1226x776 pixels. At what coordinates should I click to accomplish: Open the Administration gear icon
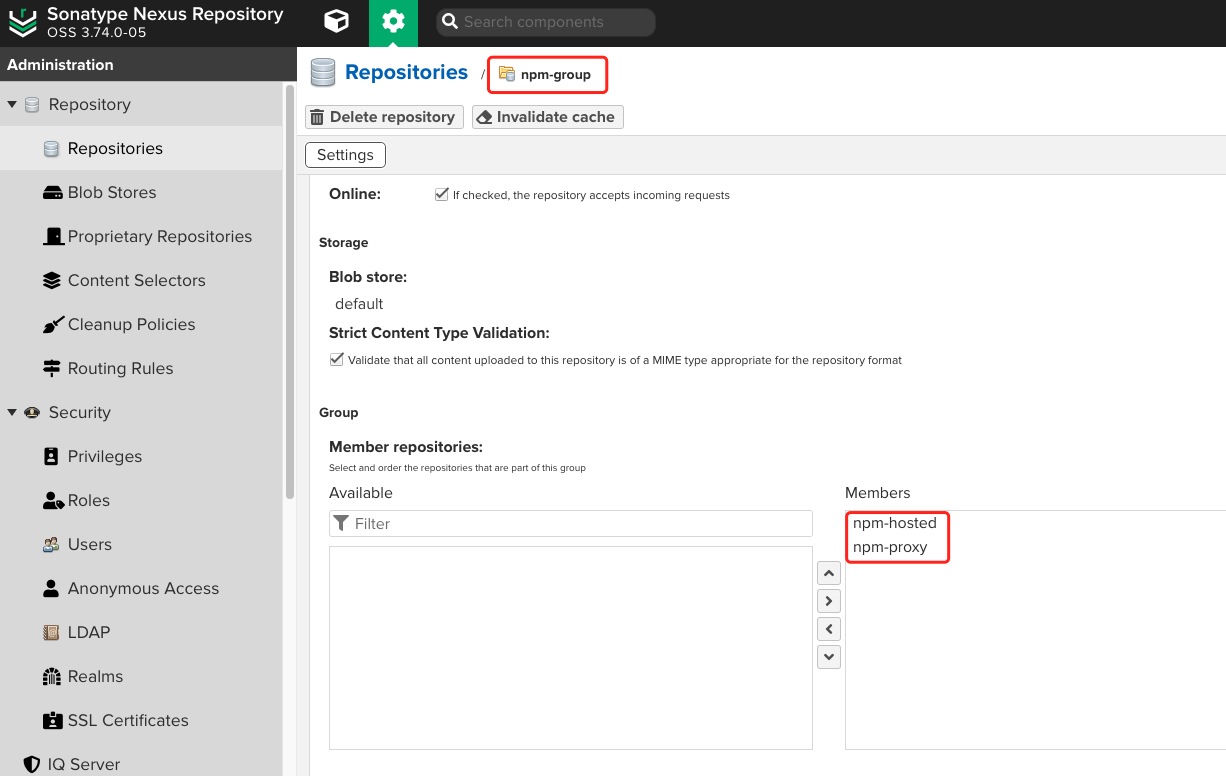coord(393,22)
